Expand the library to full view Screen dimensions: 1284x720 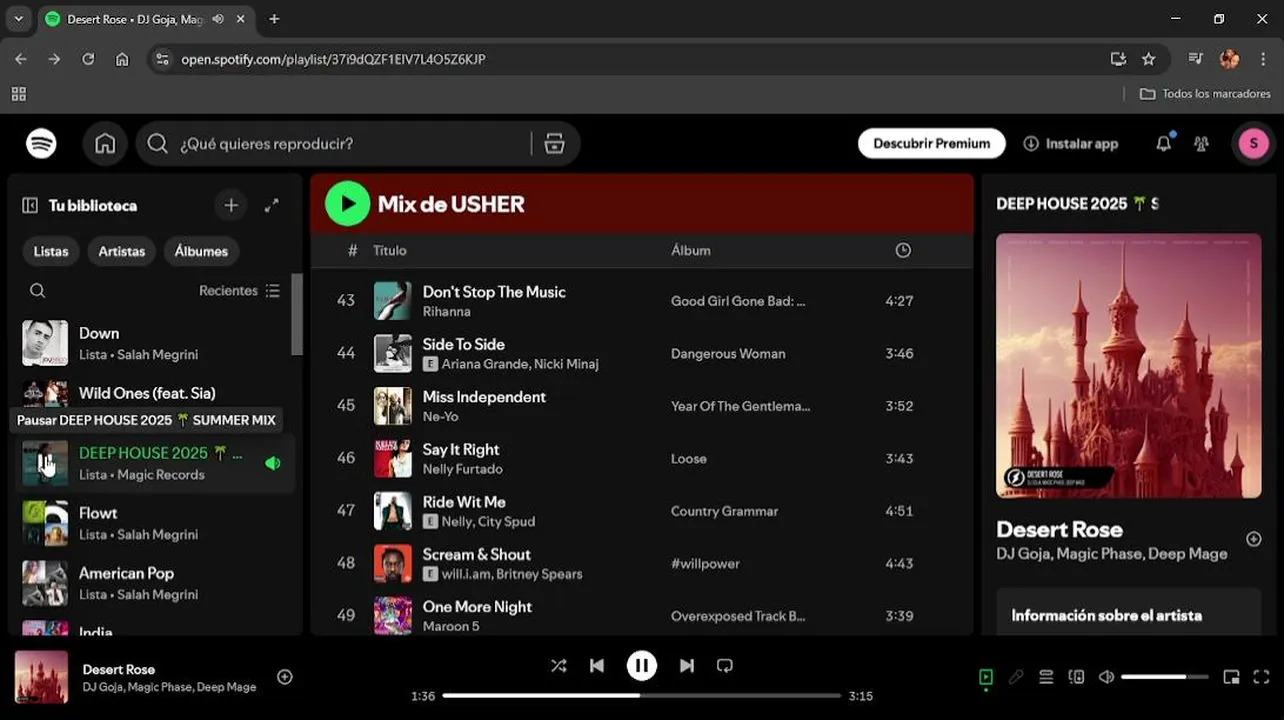[271, 205]
